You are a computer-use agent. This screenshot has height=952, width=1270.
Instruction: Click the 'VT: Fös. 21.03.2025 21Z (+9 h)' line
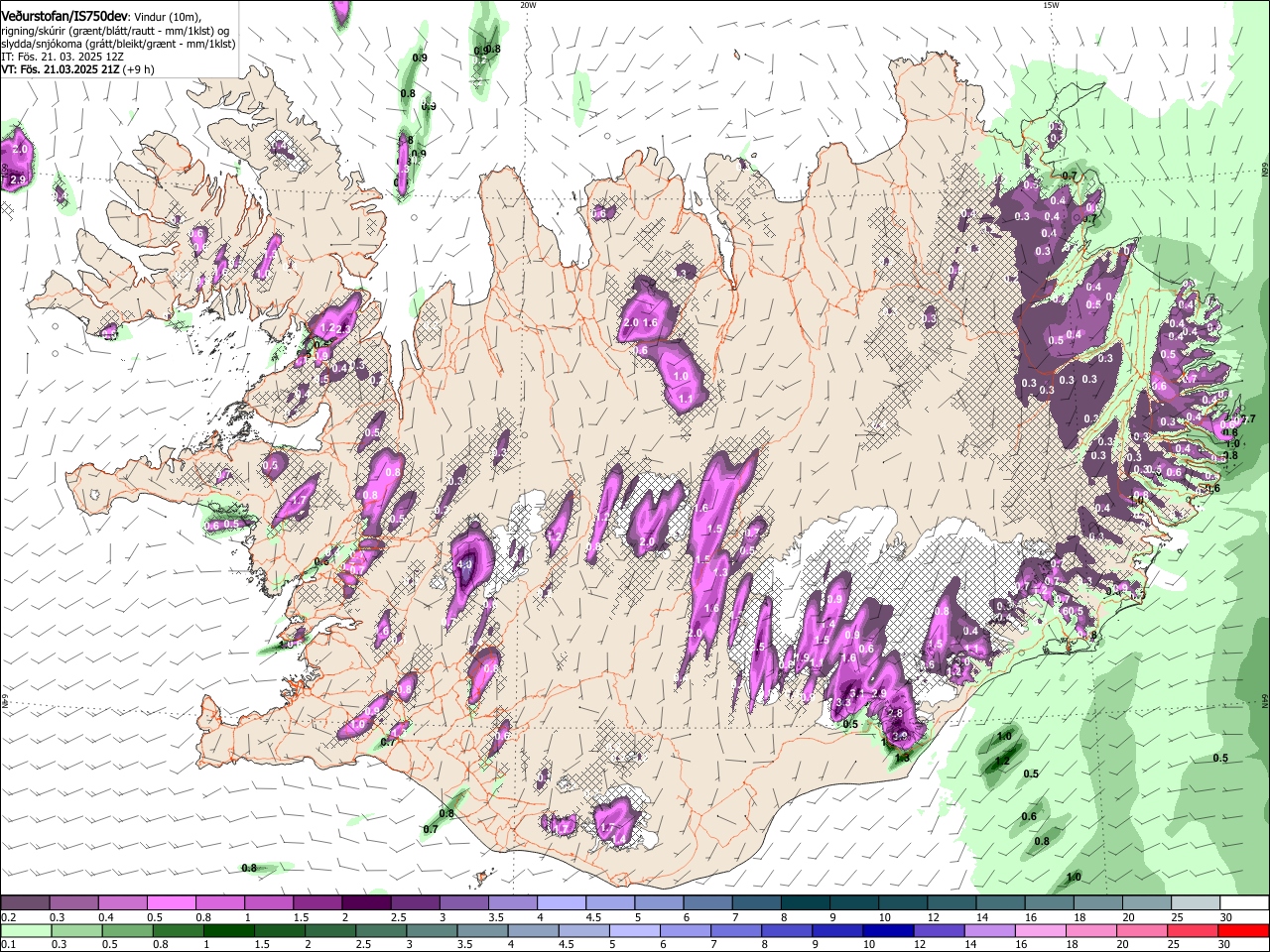click(77, 69)
